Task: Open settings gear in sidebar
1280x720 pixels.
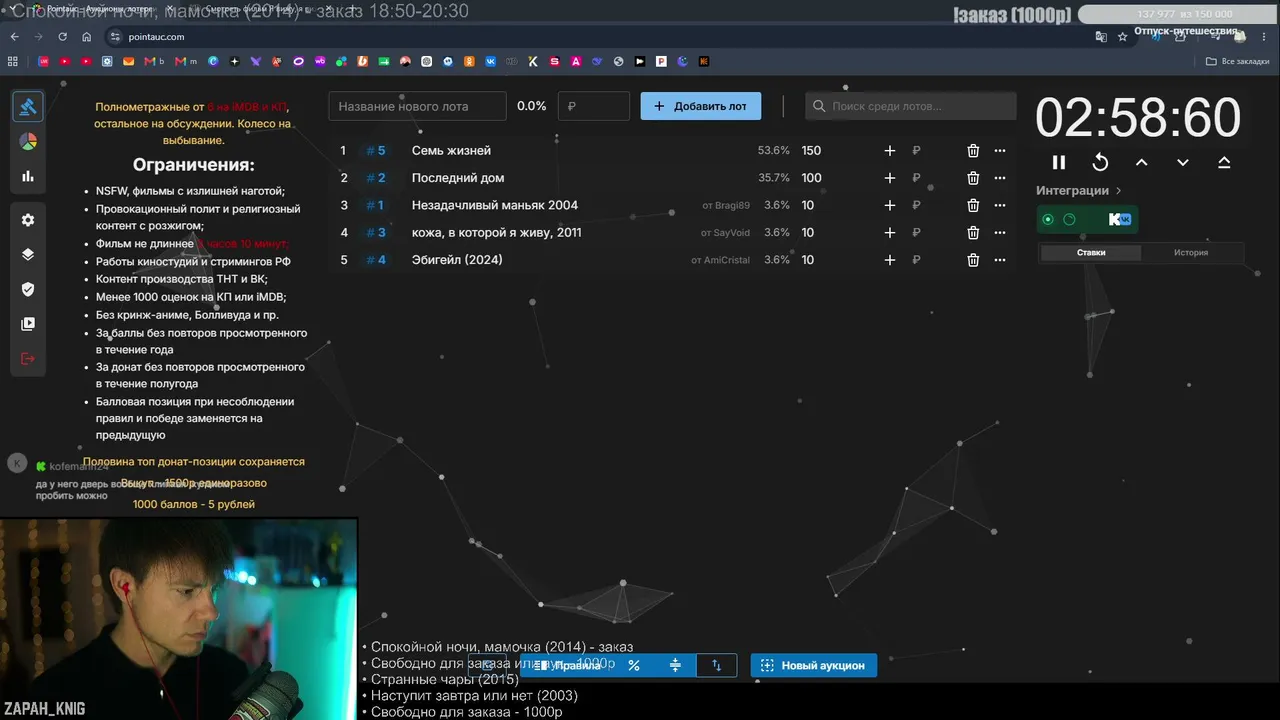Action: [28, 220]
